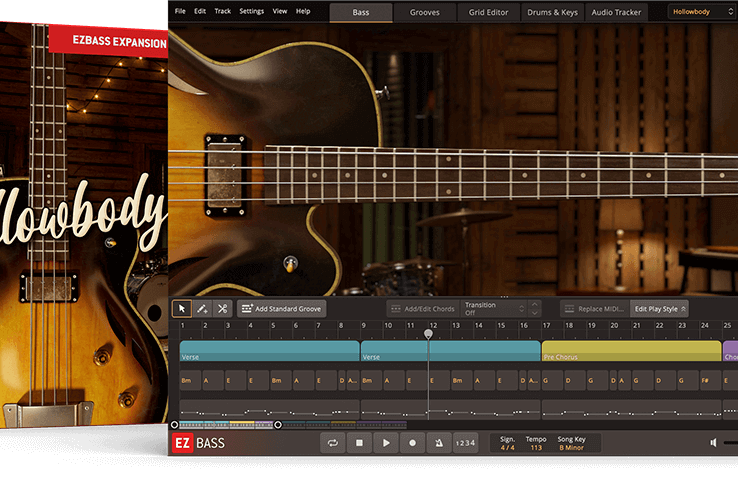Viewport: 738px width, 488px height.
Task: Switch to the Grooves tab
Action: pos(425,13)
